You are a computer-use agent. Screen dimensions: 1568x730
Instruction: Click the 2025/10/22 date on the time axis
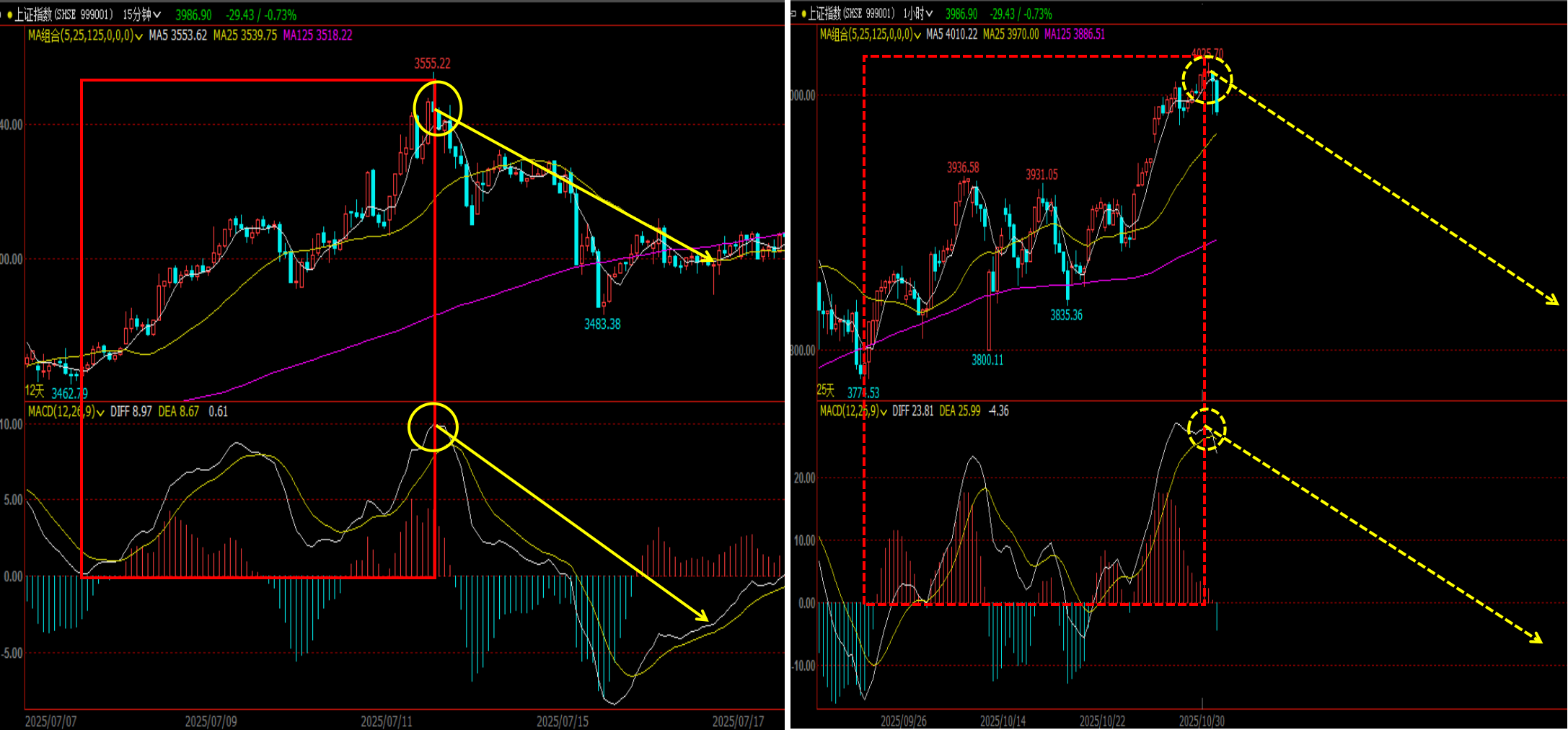(x=1102, y=721)
